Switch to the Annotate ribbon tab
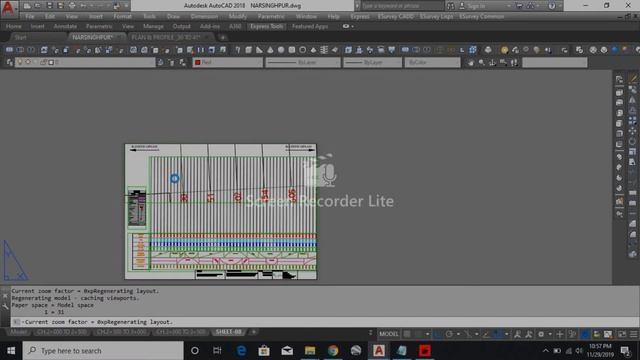 pyautogui.click(x=65, y=27)
